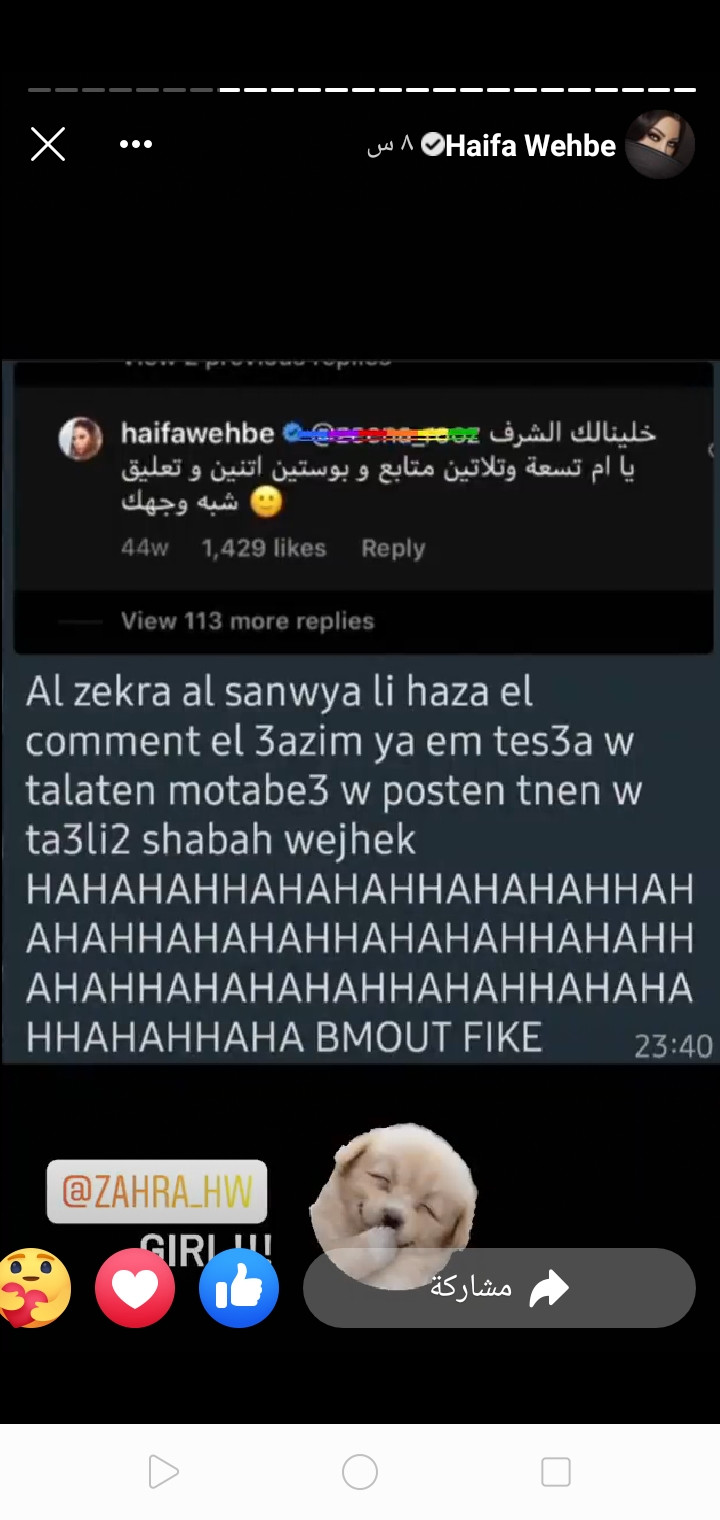
Task: React with the blue thumbs-up like icon
Action: (239, 1288)
